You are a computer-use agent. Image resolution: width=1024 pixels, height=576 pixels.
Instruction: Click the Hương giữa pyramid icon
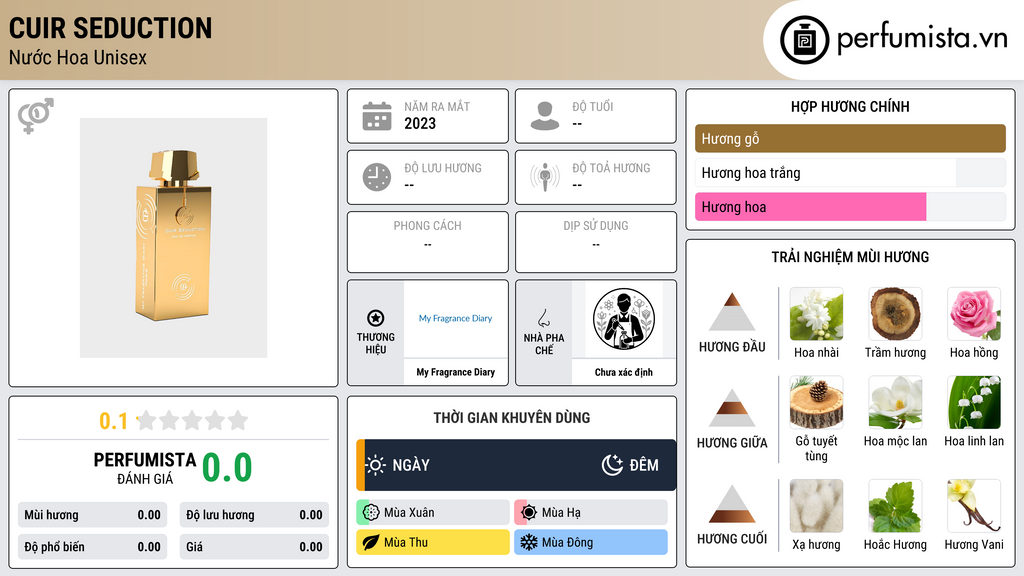coord(732,408)
